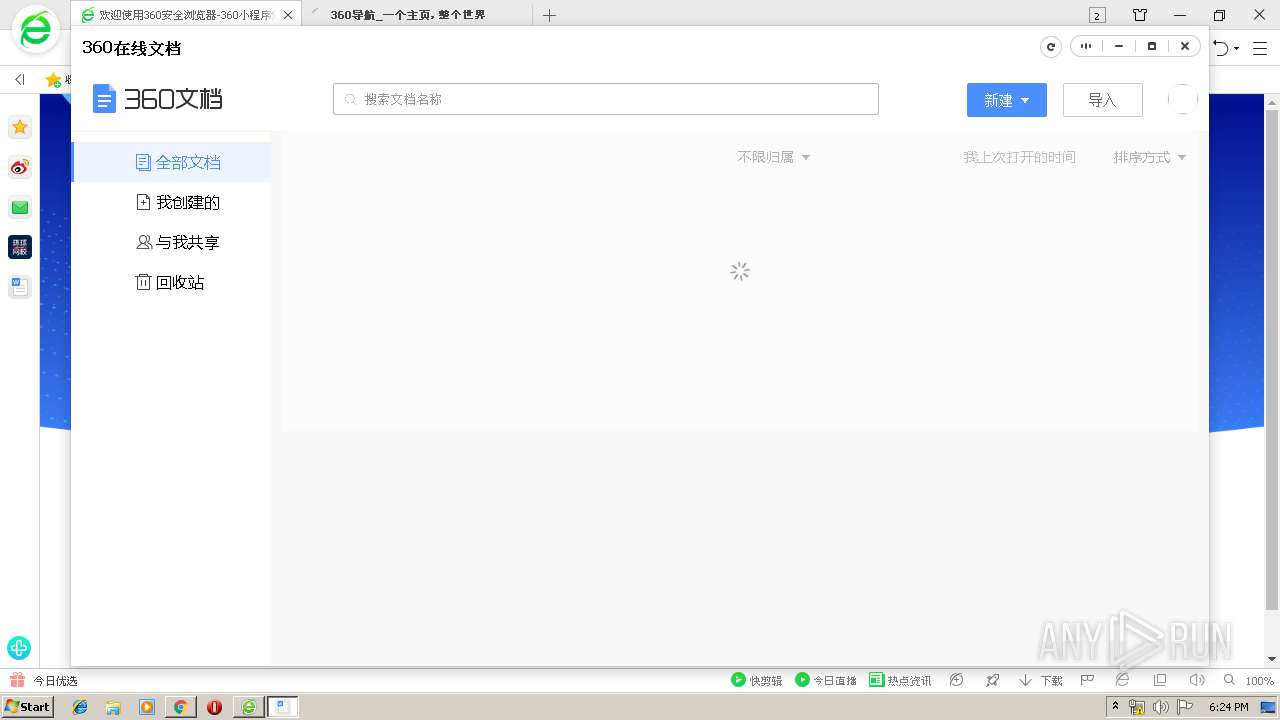The height and width of the screenshot is (720, 1280).
Task: Click the accelerator icon in status bar
Action: pyautogui.click(x=957, y=680)
